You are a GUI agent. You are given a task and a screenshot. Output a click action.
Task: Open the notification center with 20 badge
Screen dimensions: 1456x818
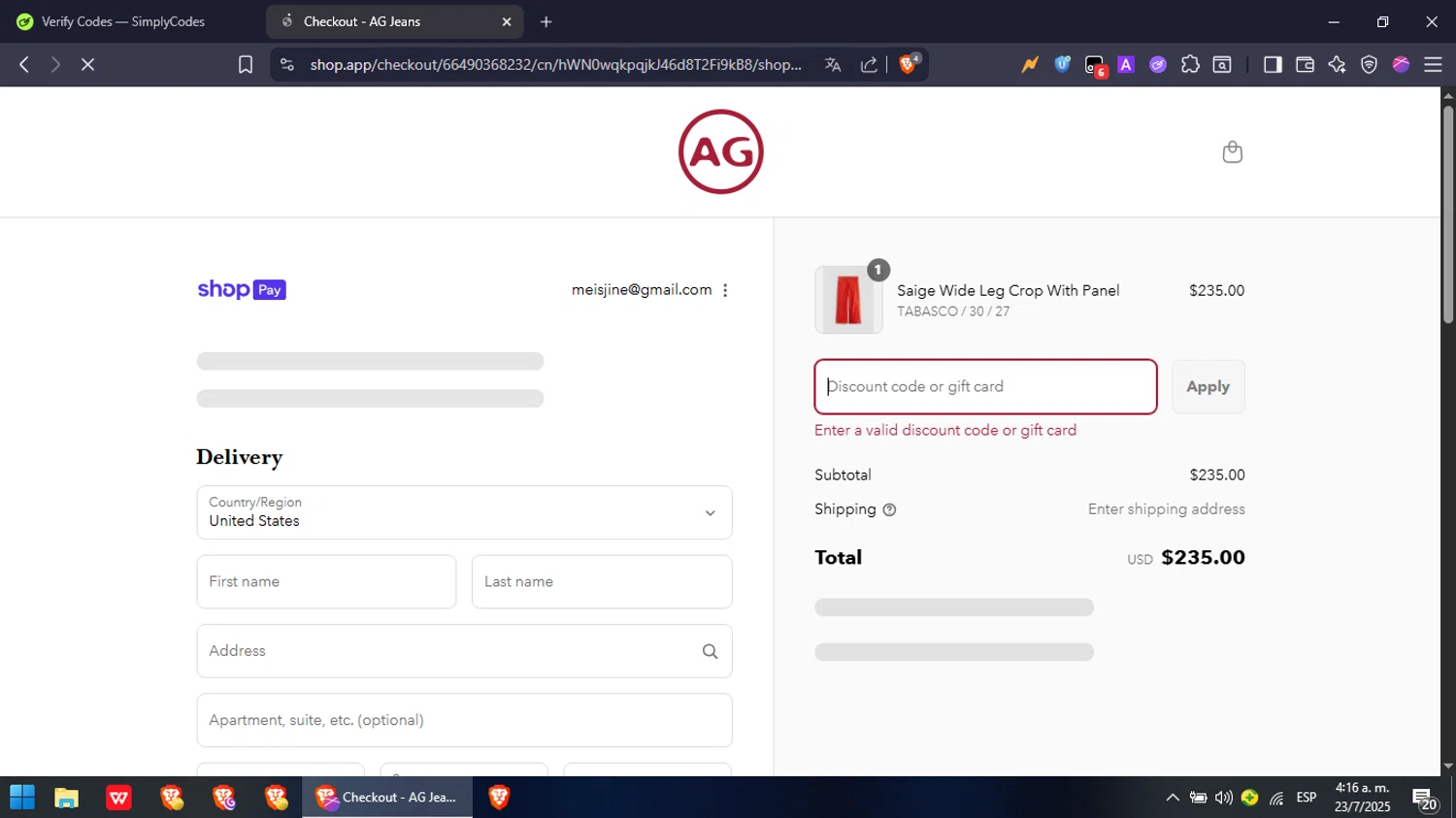1425,800
